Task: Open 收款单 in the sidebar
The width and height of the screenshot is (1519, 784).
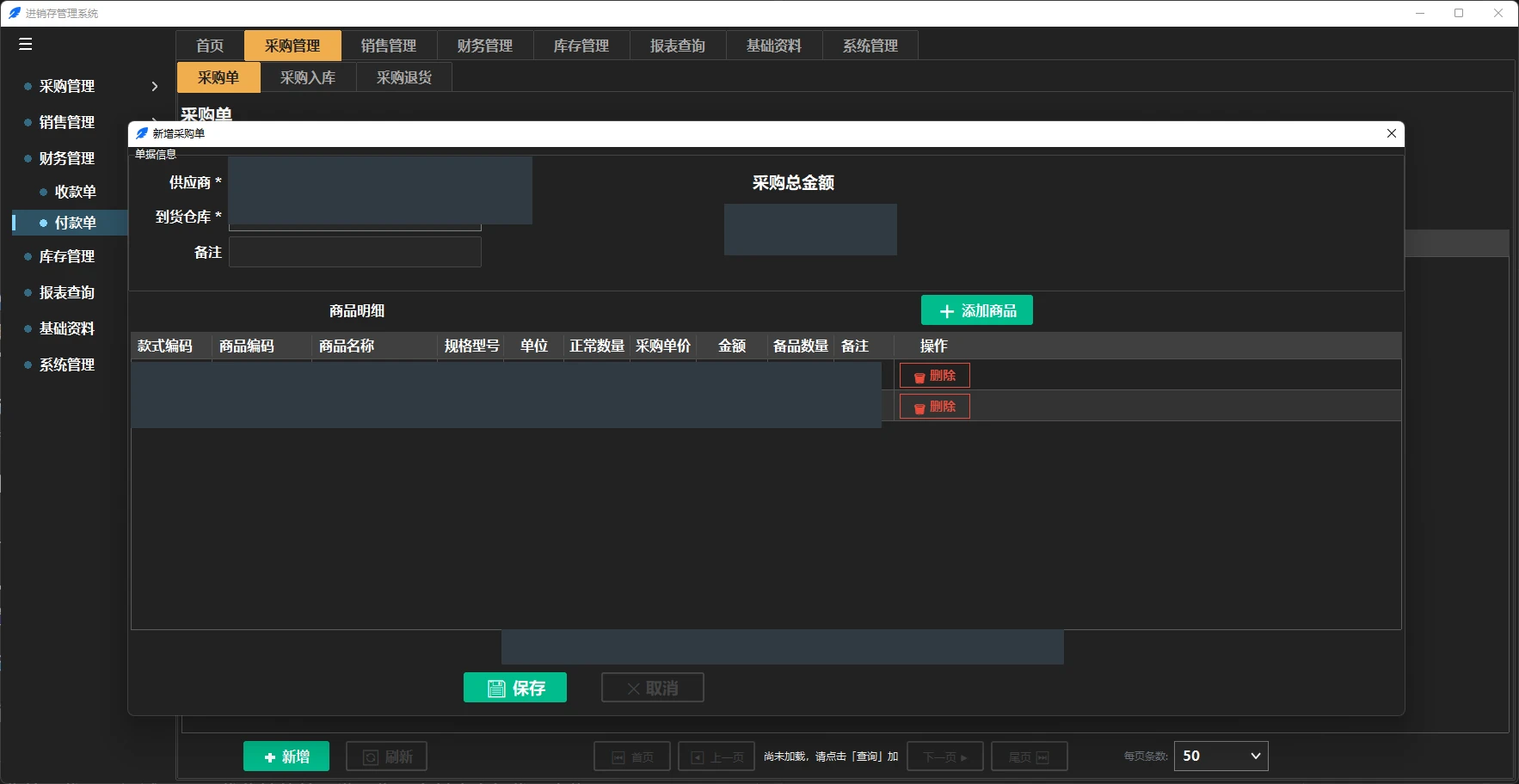Action: [76, 192]
